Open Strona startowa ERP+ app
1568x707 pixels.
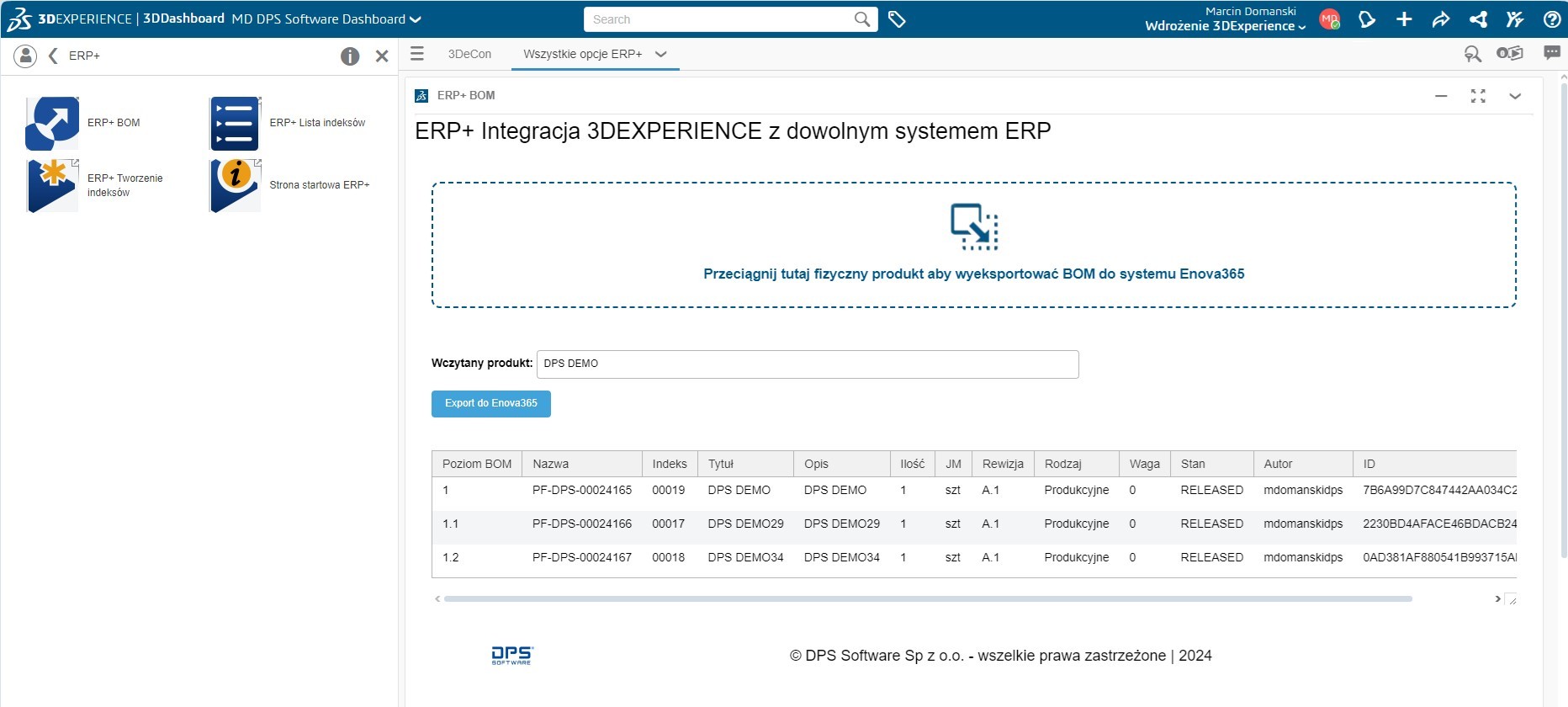(235, 185)
